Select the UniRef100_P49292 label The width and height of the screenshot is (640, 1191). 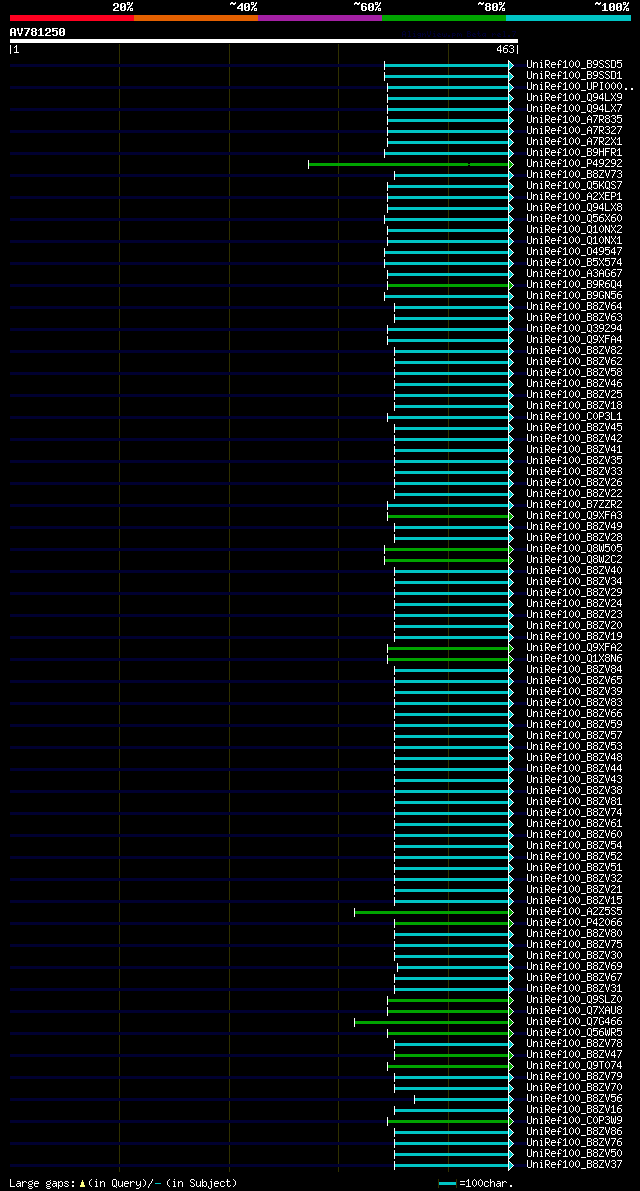574,164
